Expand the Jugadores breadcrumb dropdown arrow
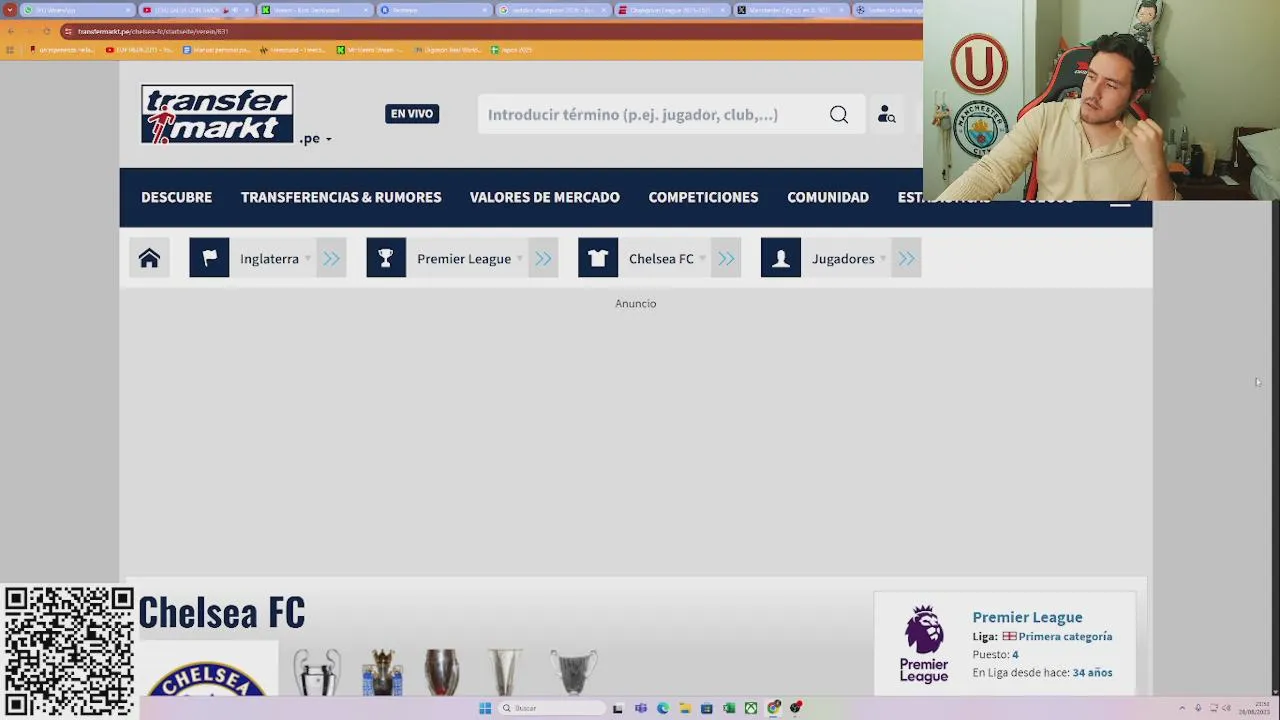The width and height of the screenshot is (1280, 720). point(883,259)
